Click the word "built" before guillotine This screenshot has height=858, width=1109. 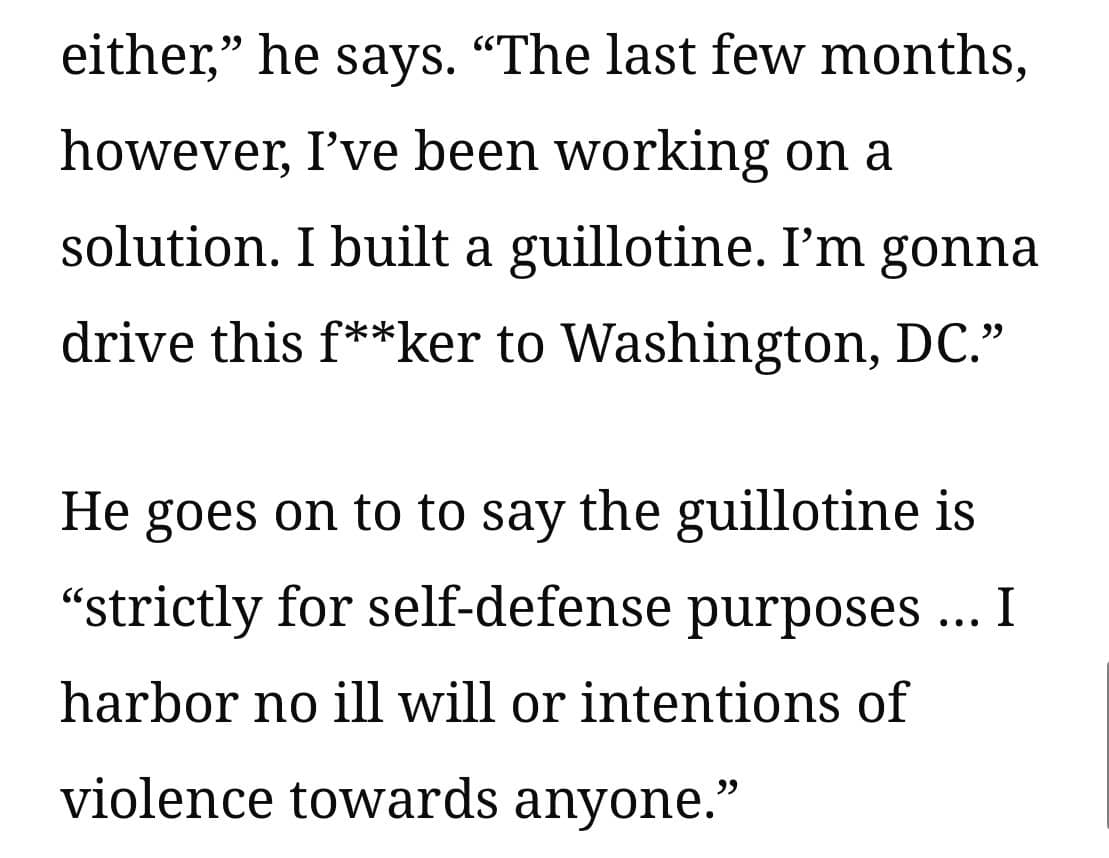[389, 248]
